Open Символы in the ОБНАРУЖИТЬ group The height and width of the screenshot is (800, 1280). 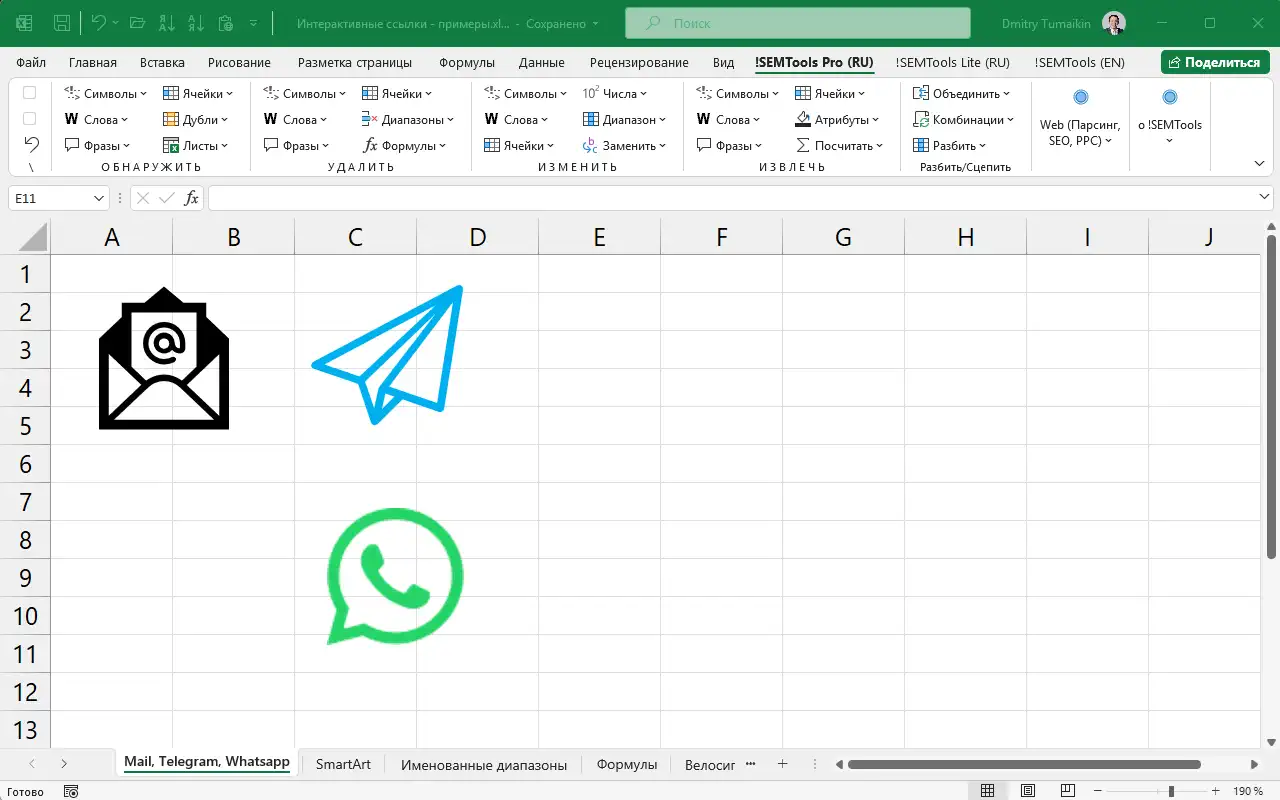(x=105, y=93)
